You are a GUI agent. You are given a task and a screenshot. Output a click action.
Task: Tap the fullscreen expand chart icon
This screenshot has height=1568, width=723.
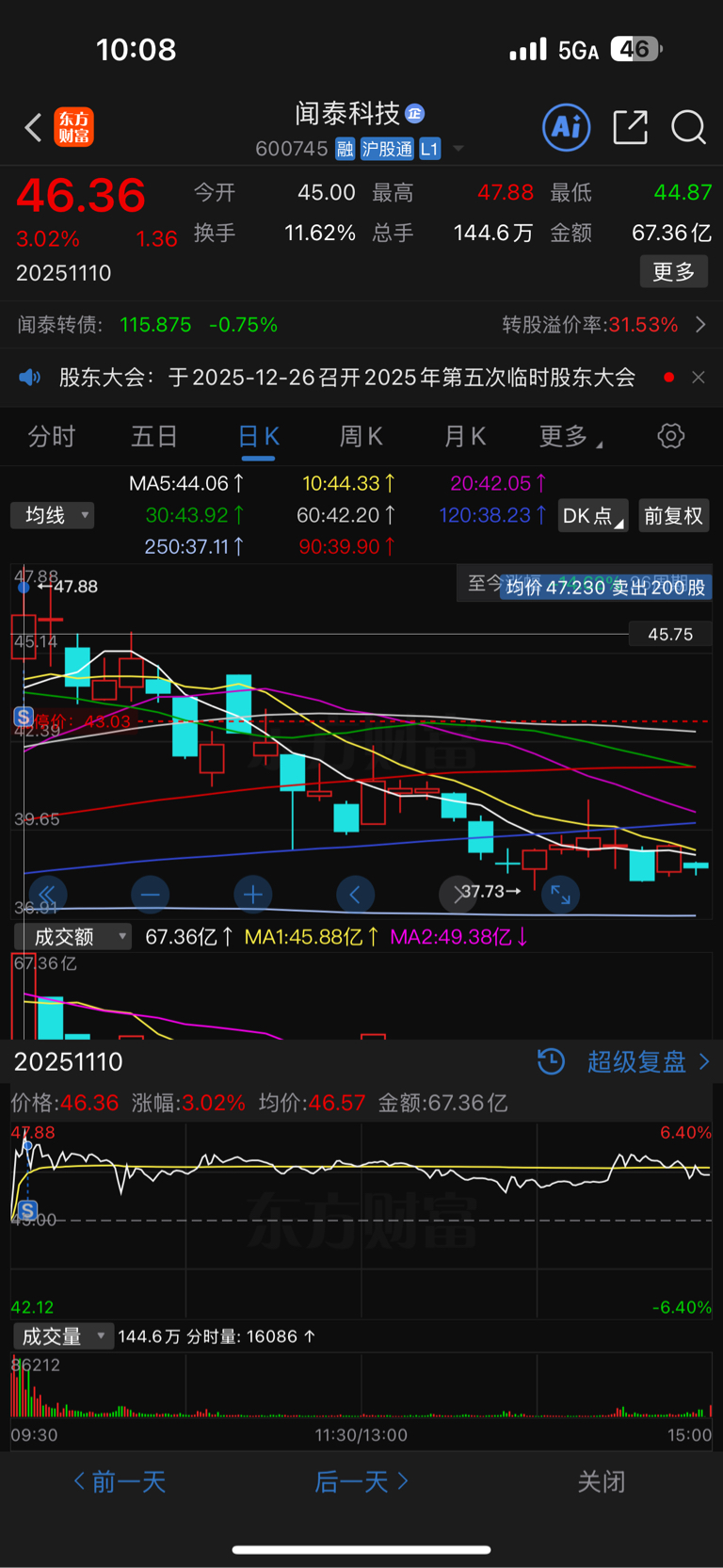[x=560, y=894]
